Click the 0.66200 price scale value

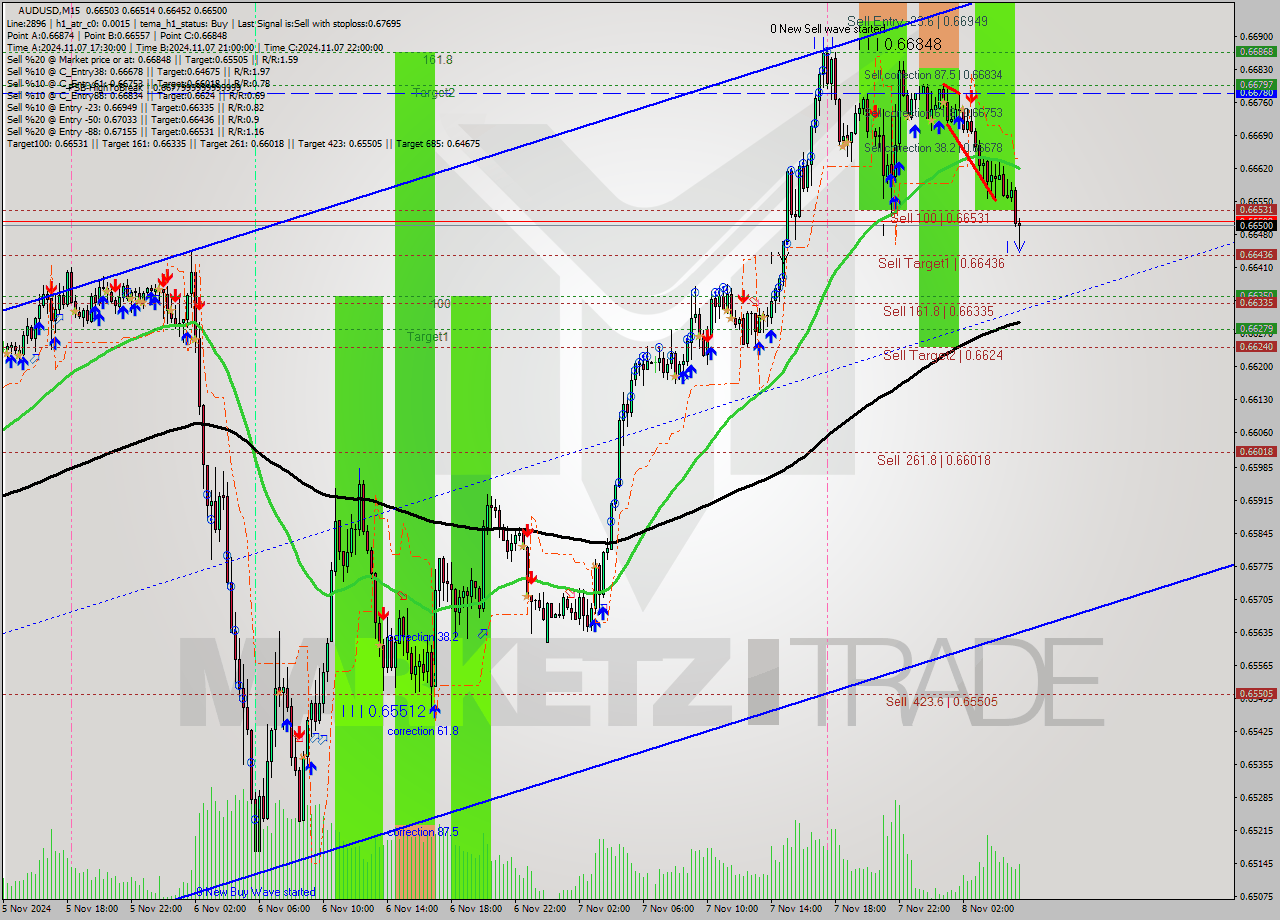[x=1256, y=366]
